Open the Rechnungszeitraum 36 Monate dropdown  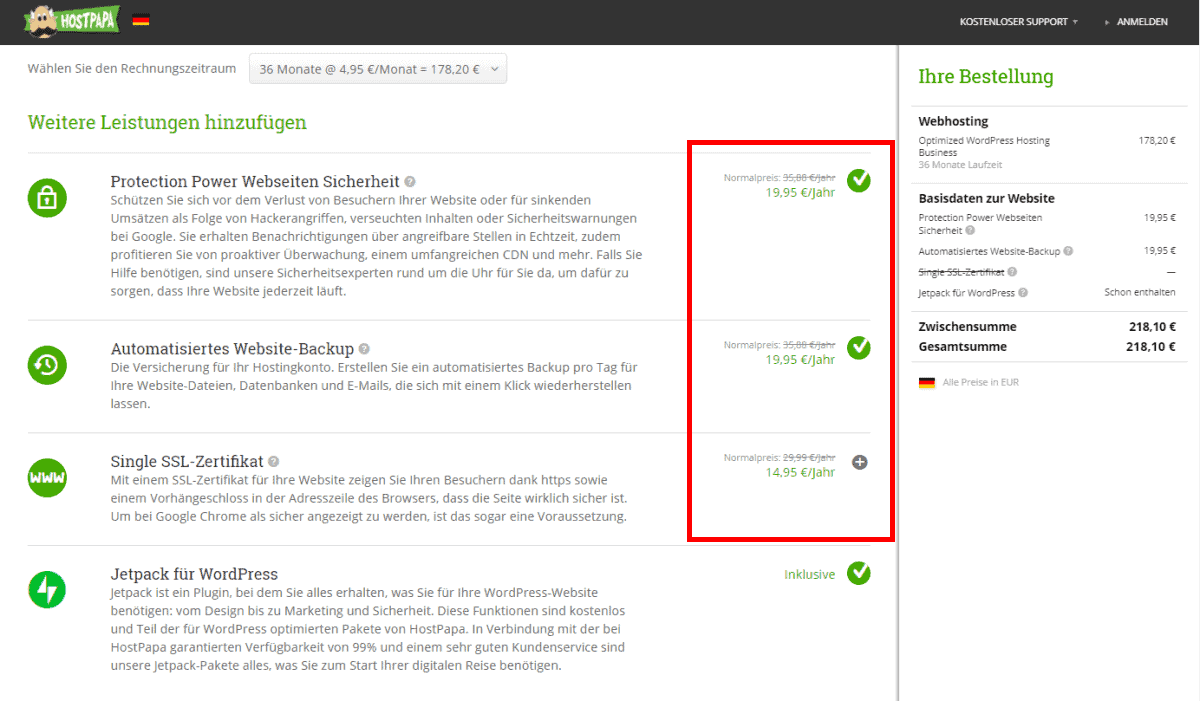378,70
